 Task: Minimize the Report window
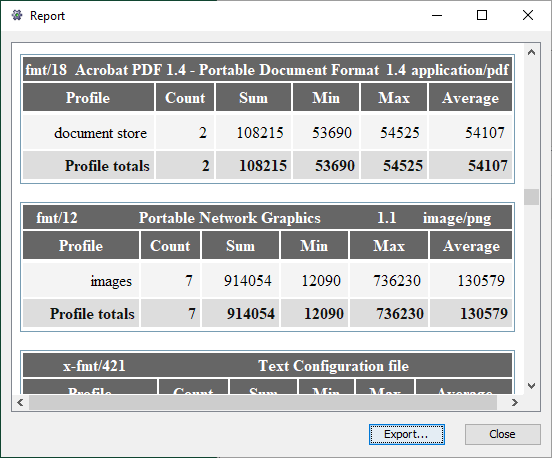pyautogui.click(x=437, y=15)
